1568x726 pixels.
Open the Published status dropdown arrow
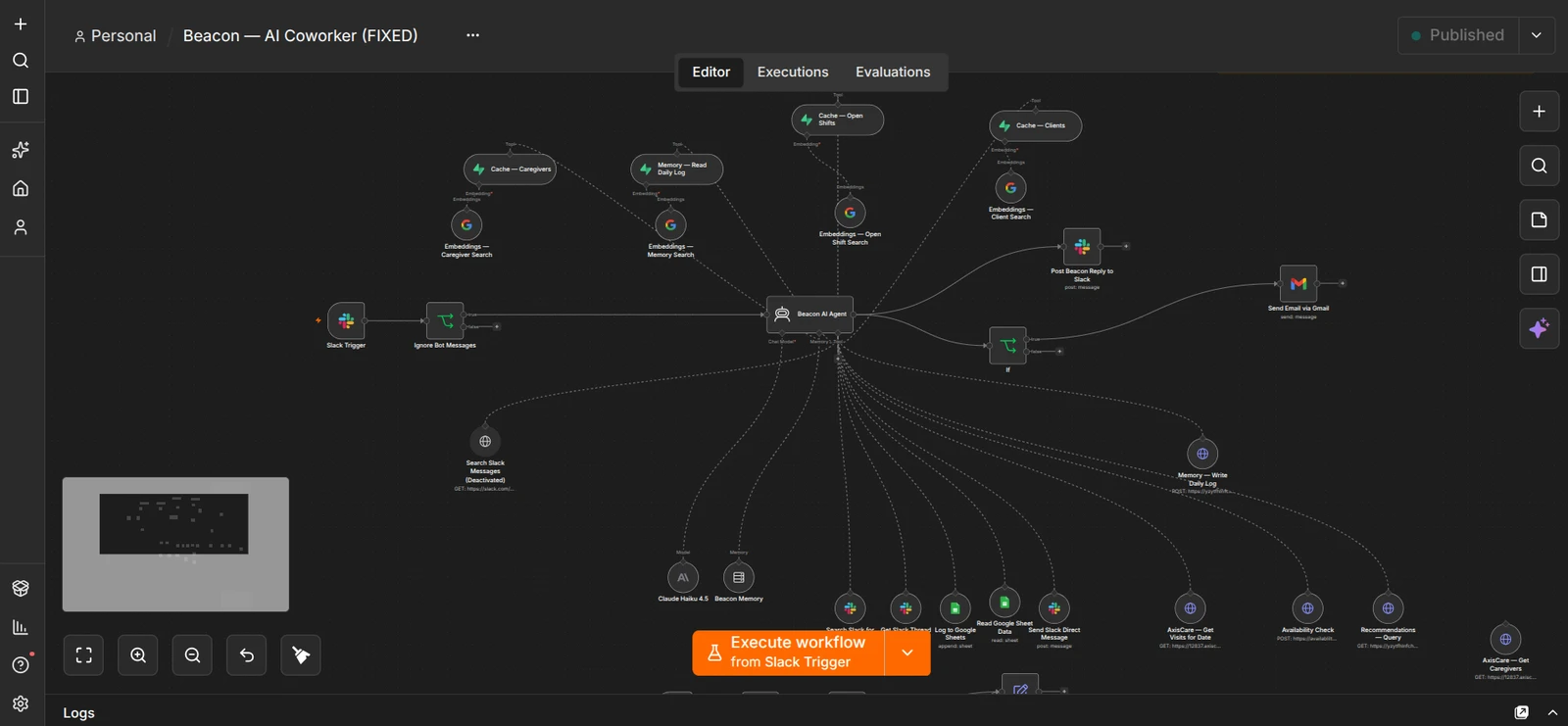(x=1537, y=35)
